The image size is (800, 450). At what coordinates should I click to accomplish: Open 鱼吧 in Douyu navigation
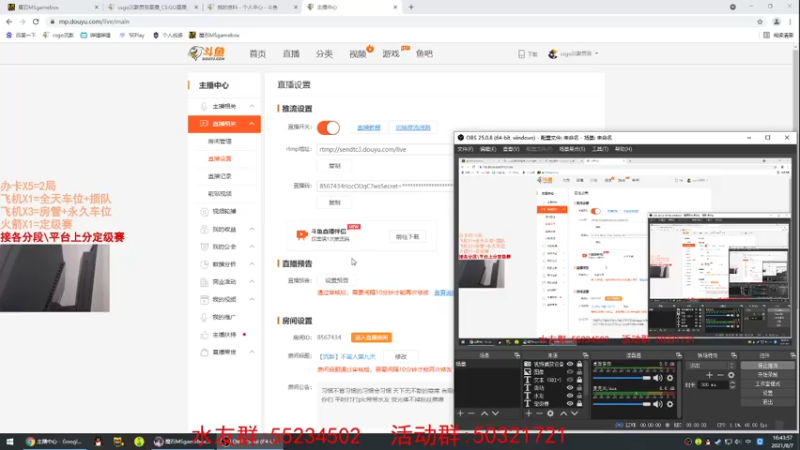(x=424, y=54)
